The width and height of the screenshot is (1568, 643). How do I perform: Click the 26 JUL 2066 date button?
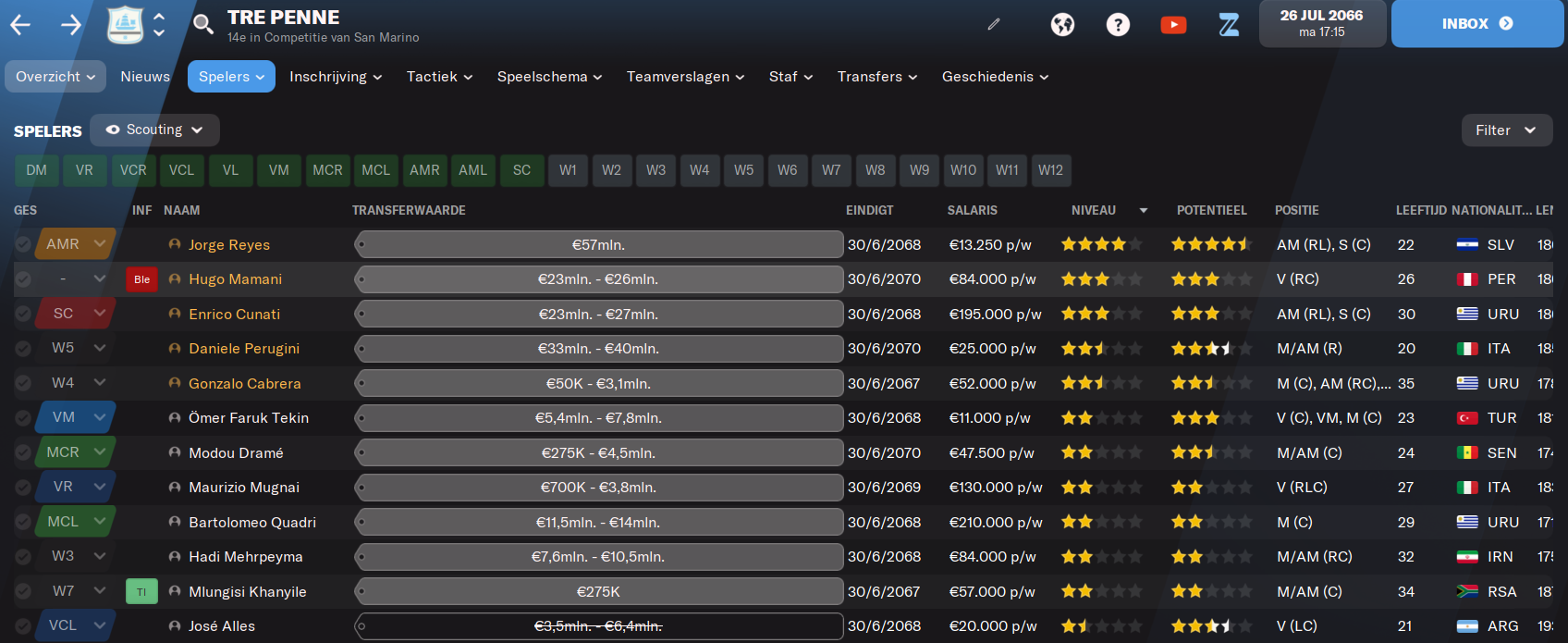(x=1322, y=24)
